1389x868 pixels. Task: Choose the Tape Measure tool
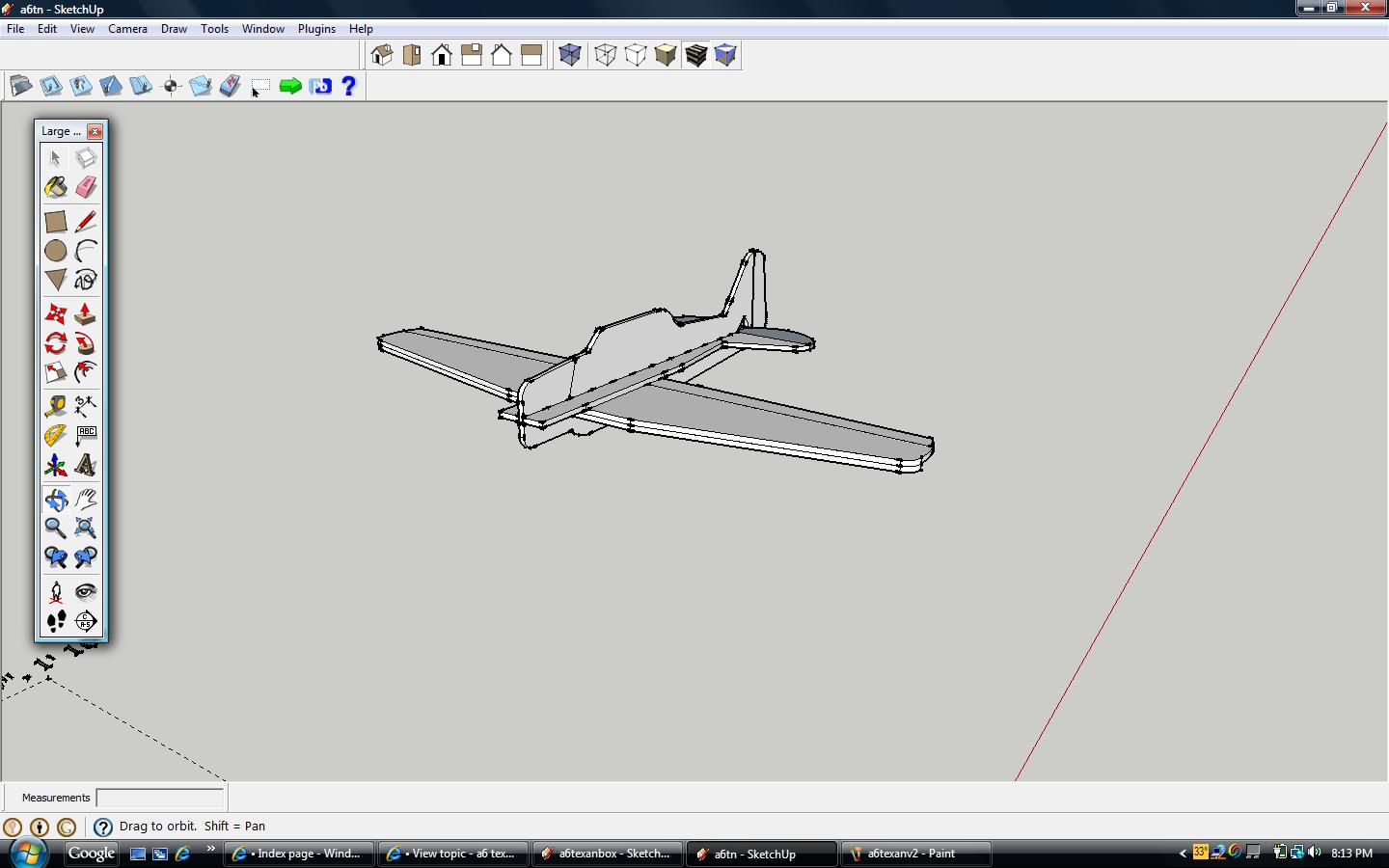pos(56,406)
